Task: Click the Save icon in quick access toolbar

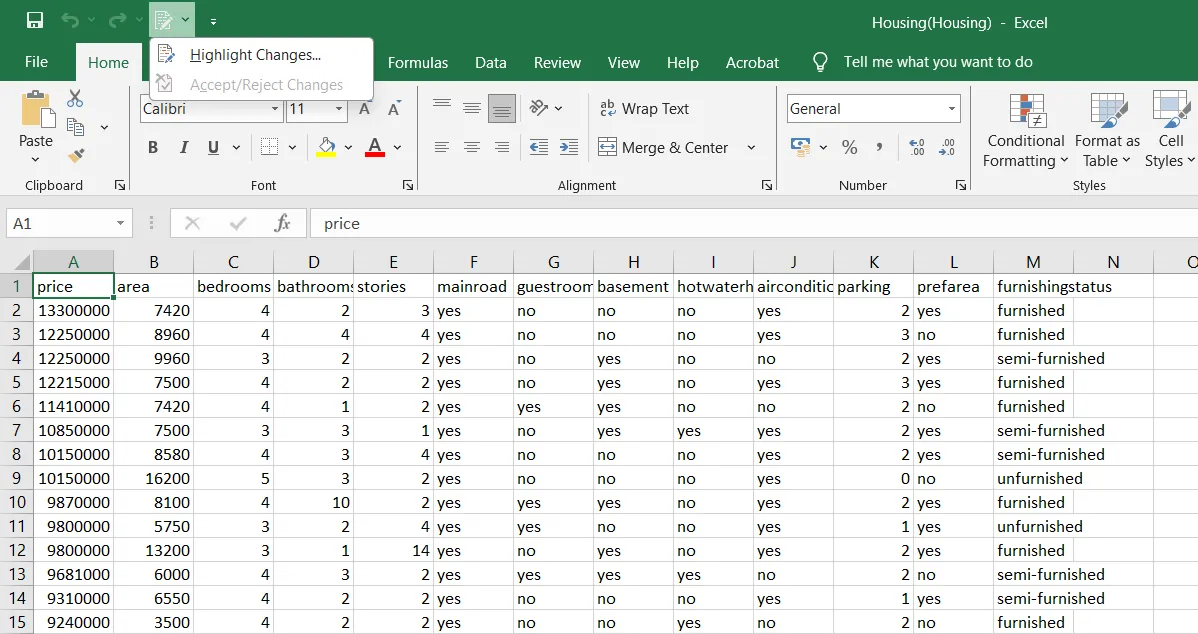Action: (34, 21)
